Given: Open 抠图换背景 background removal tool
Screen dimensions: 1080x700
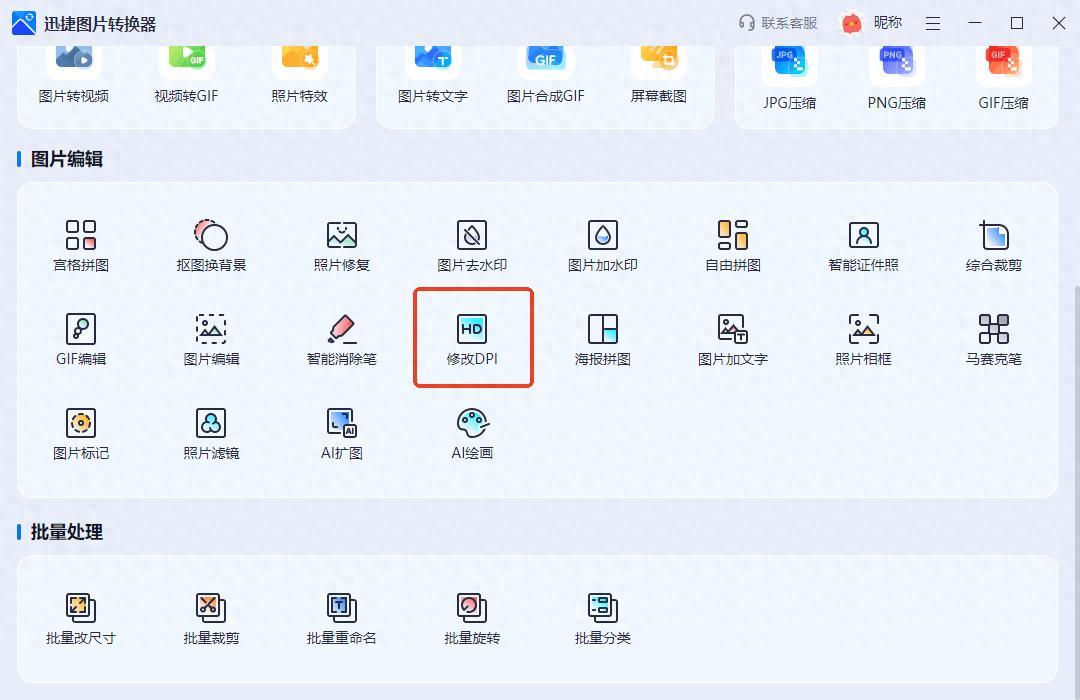Looking at the screenshot, I should pyautogui.click(x=211, y=246).
